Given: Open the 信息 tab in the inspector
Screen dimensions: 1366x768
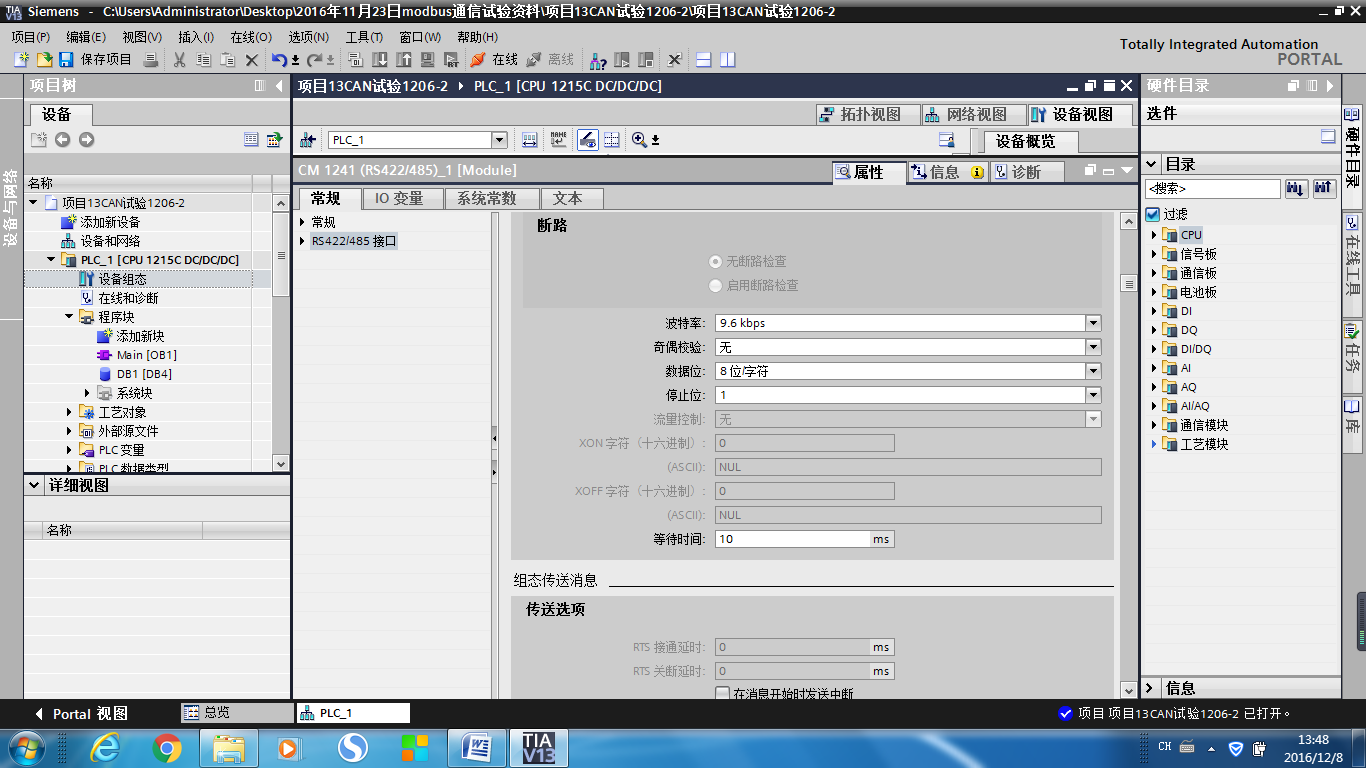Looking at the screenshot, I should tap(945, 172).
